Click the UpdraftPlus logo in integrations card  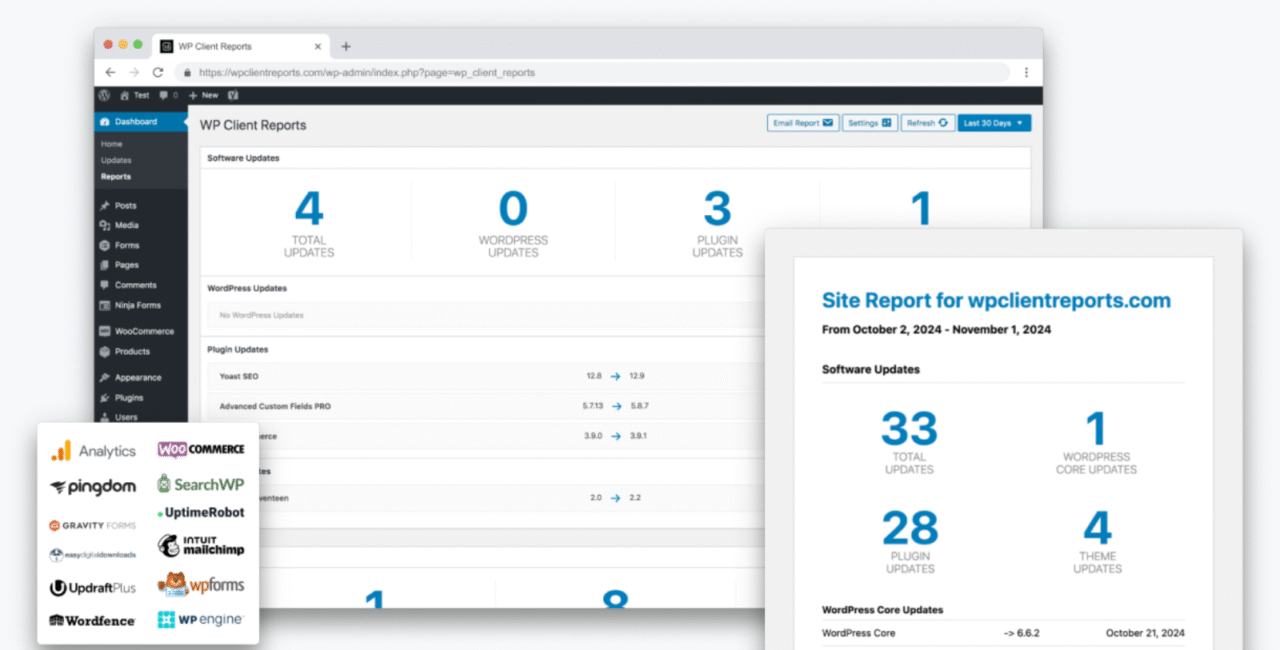92,588
